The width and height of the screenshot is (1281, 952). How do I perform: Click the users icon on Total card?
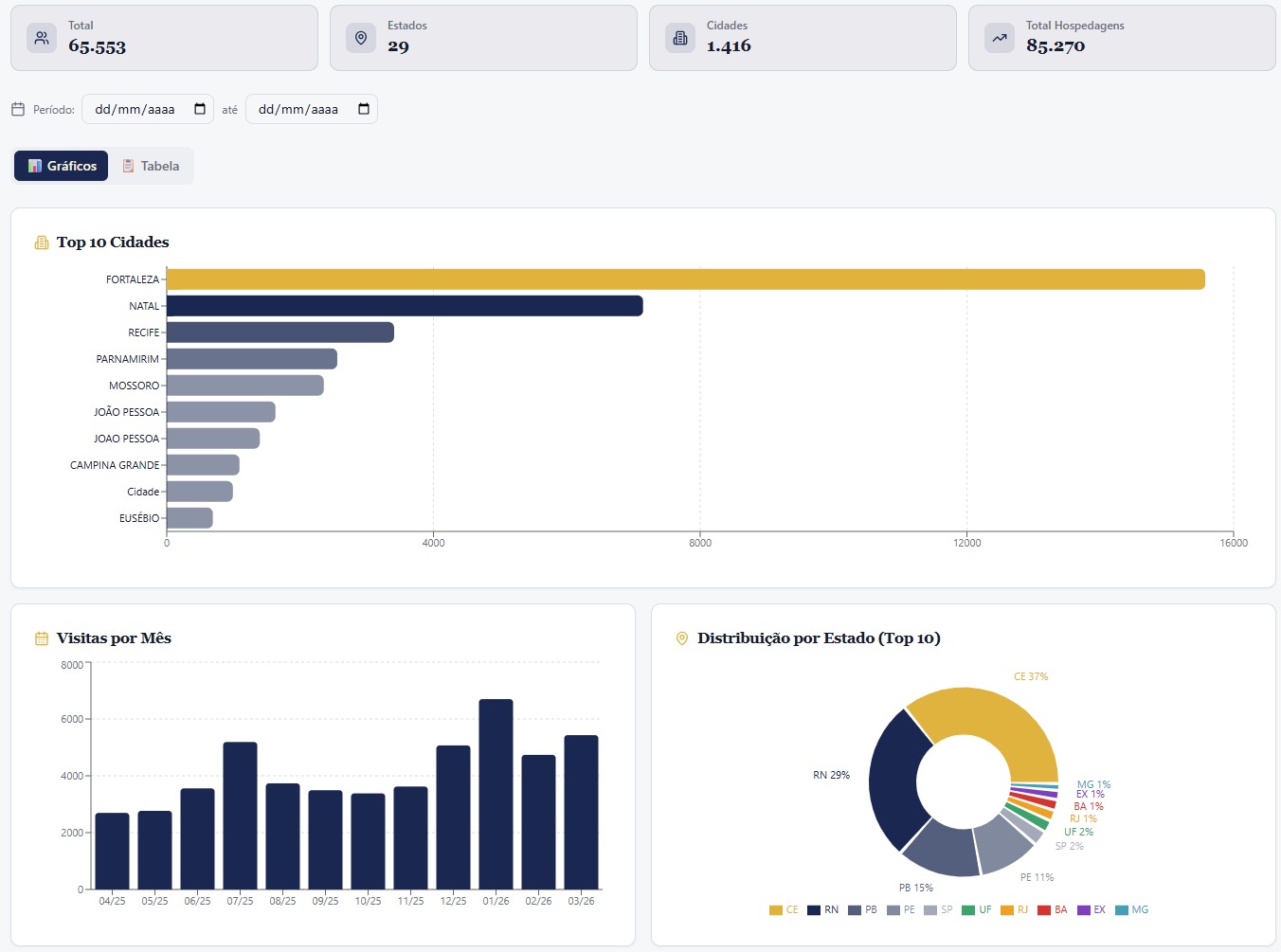coord(42,38)
